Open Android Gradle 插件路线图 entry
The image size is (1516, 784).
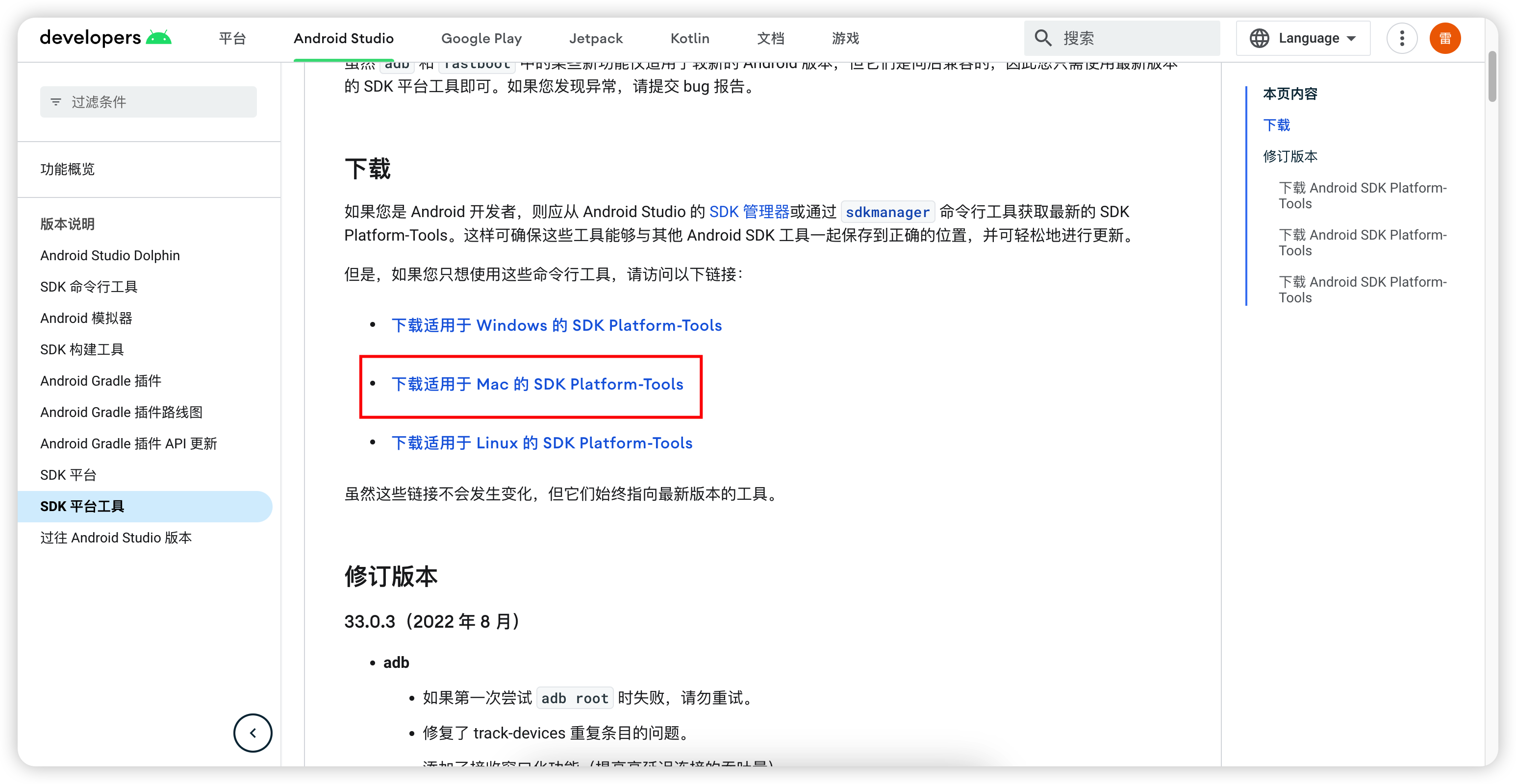click(x=121, y=412)
